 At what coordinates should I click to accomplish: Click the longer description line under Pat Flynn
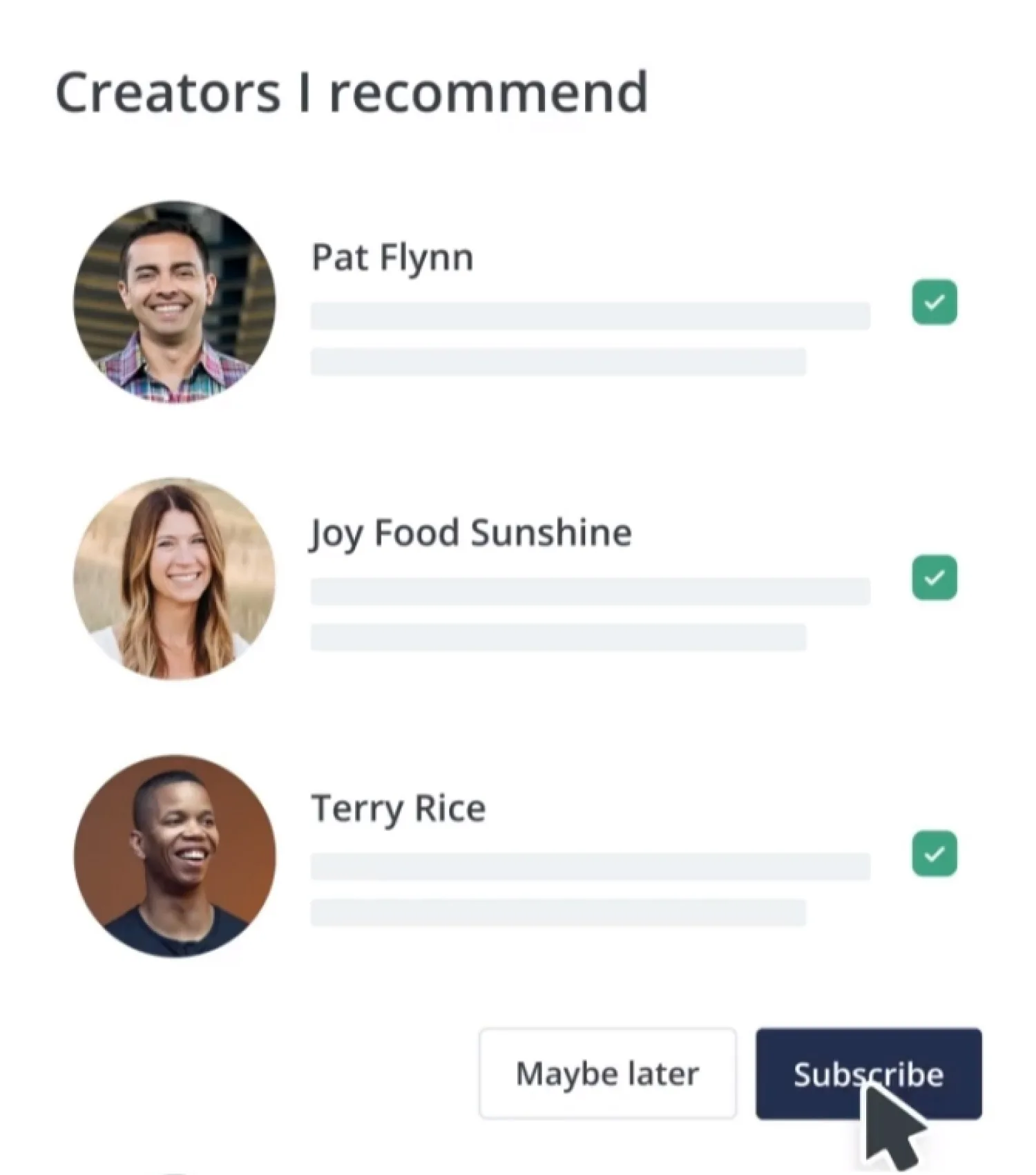point(590,316)
